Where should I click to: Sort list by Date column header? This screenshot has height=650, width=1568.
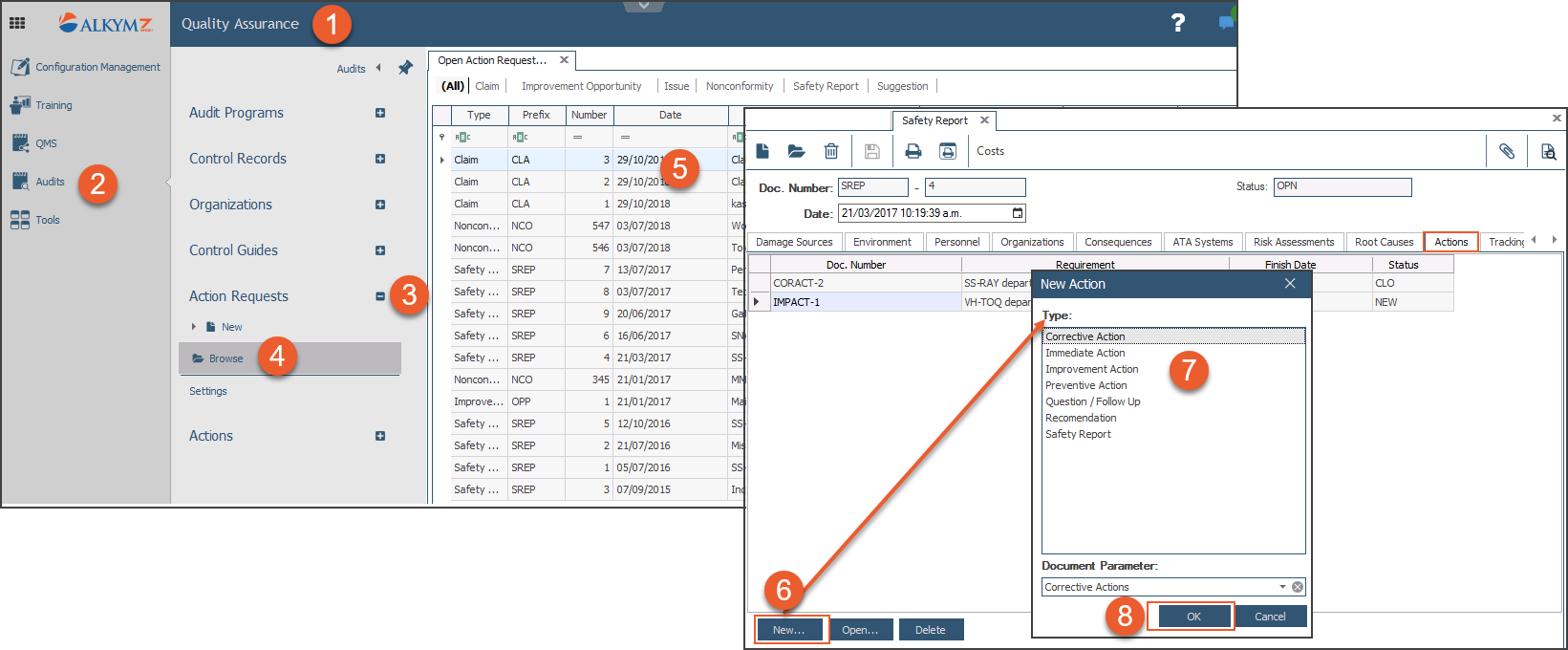click(671, 115)
